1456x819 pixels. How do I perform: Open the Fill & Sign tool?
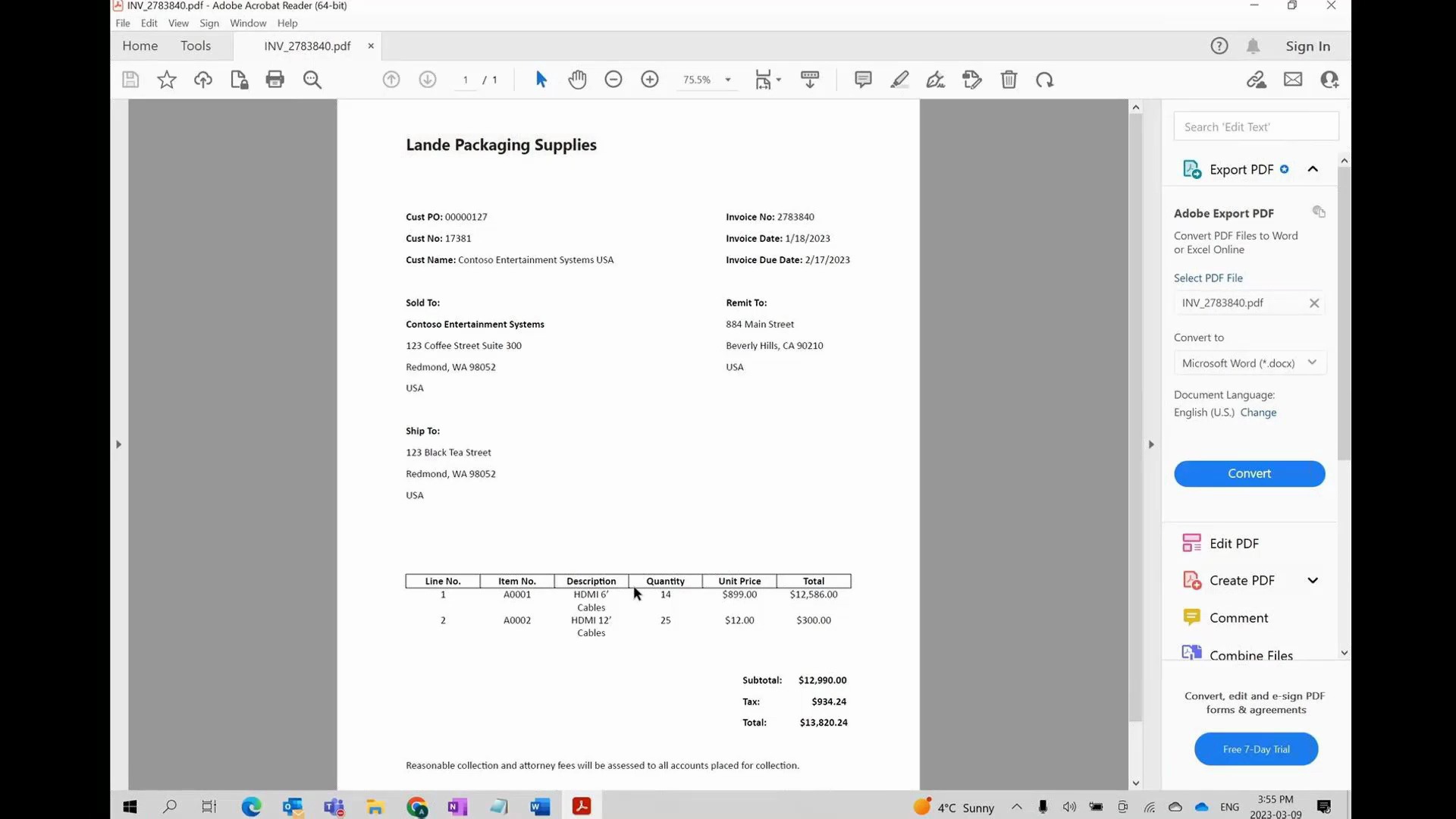(x=936, y=79)
